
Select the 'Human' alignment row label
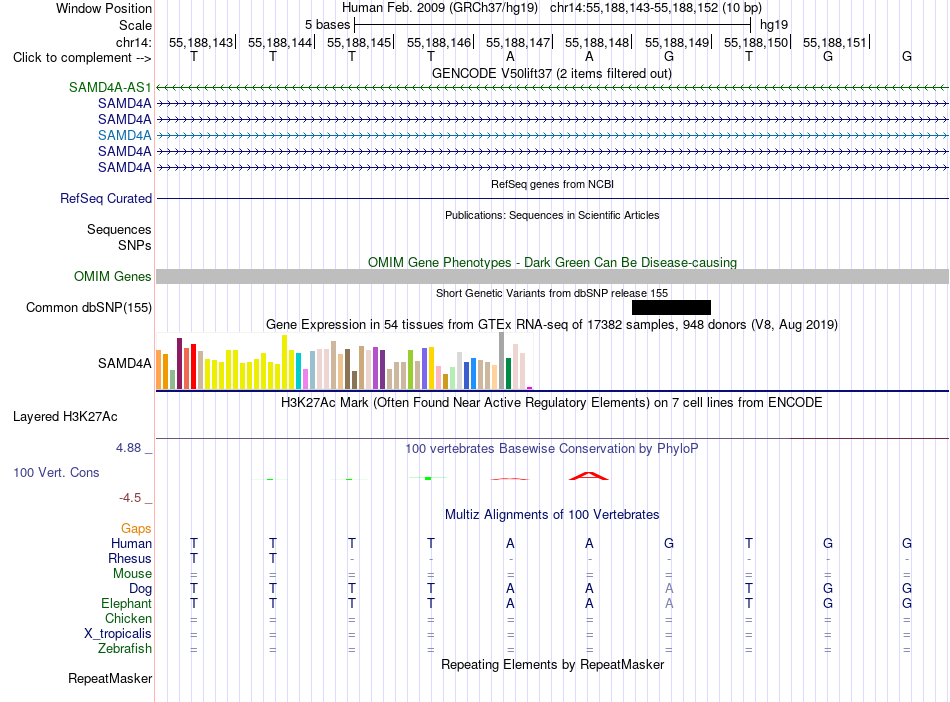(131, 543)
